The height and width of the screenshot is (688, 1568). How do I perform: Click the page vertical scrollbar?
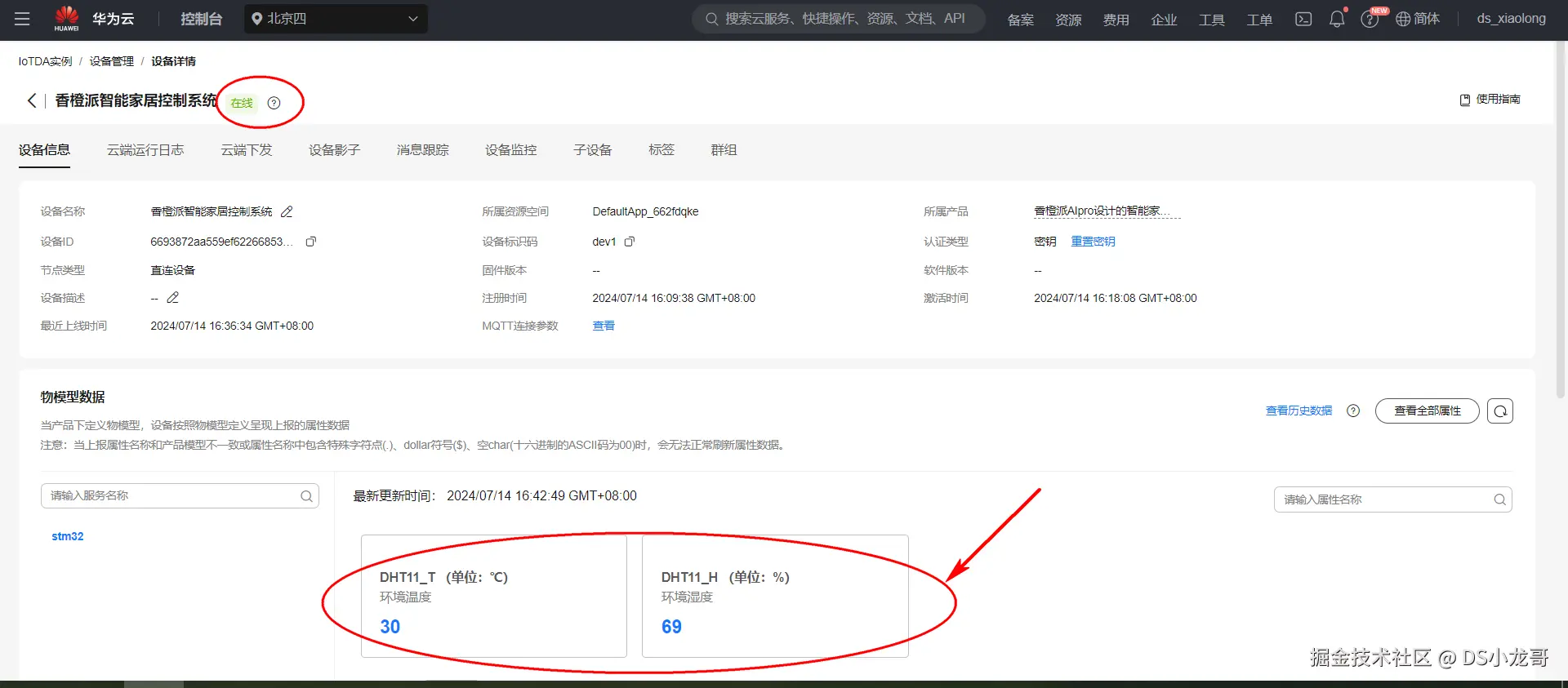point(1561,220)
